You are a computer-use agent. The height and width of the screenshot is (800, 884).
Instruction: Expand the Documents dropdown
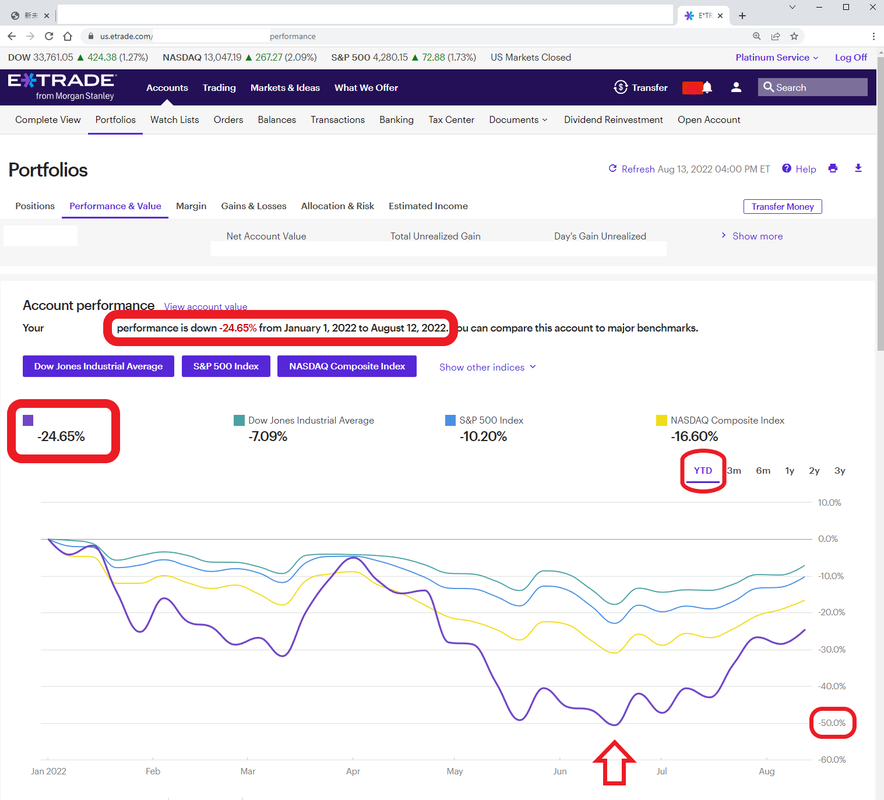518,120
